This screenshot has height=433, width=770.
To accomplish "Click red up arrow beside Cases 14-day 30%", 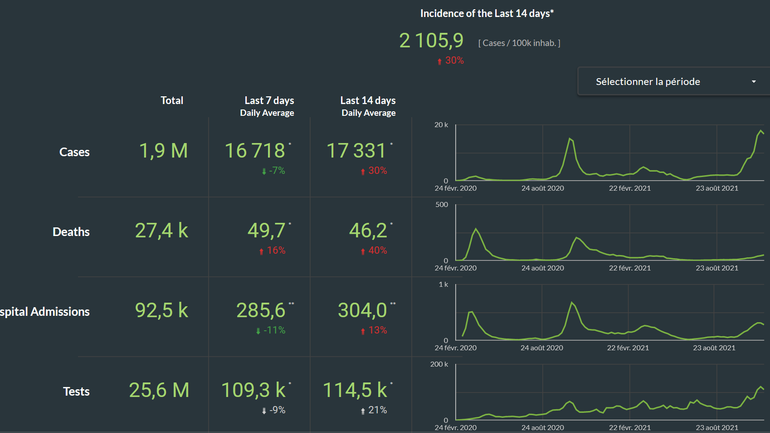I will click(x=362, y=171).
